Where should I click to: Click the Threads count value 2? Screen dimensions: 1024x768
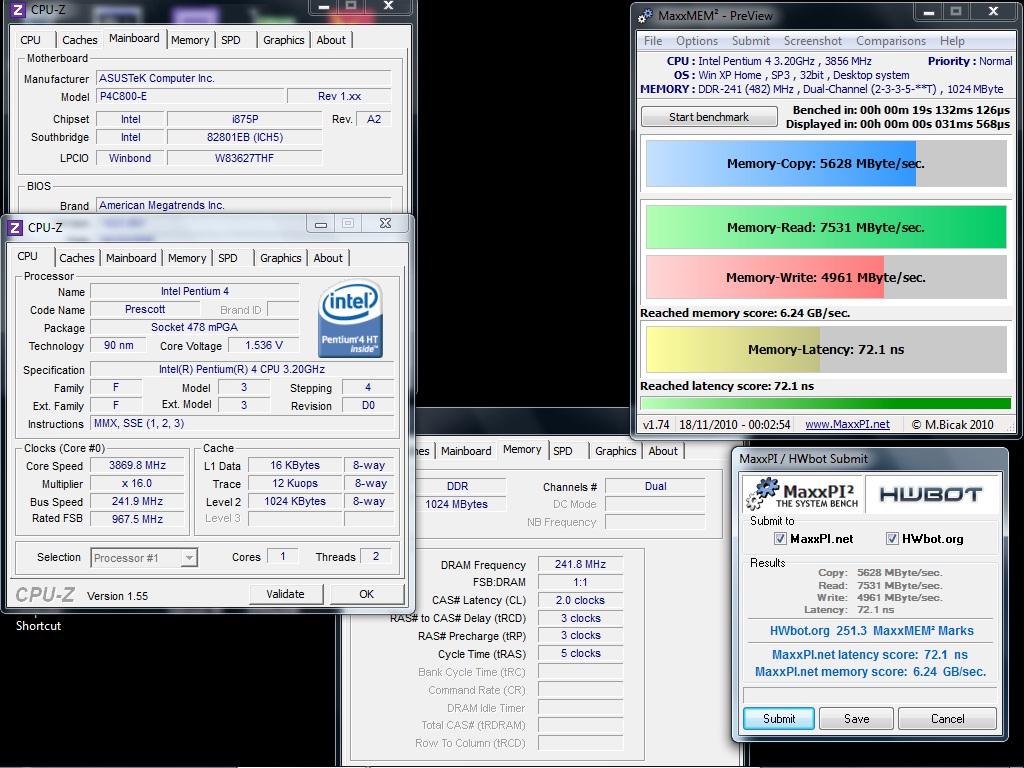376,556
